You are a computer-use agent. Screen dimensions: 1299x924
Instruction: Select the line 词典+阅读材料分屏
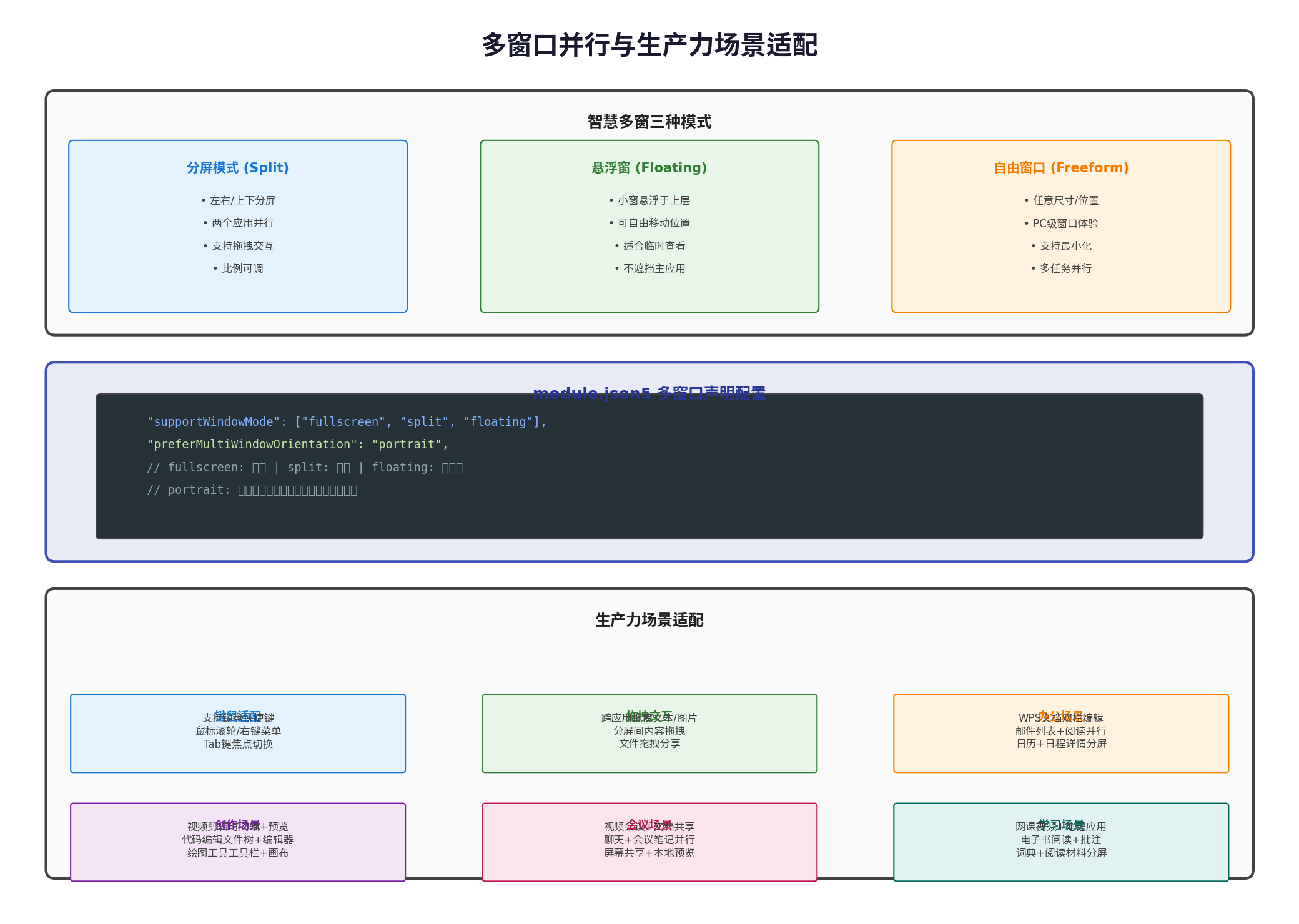1061,853
